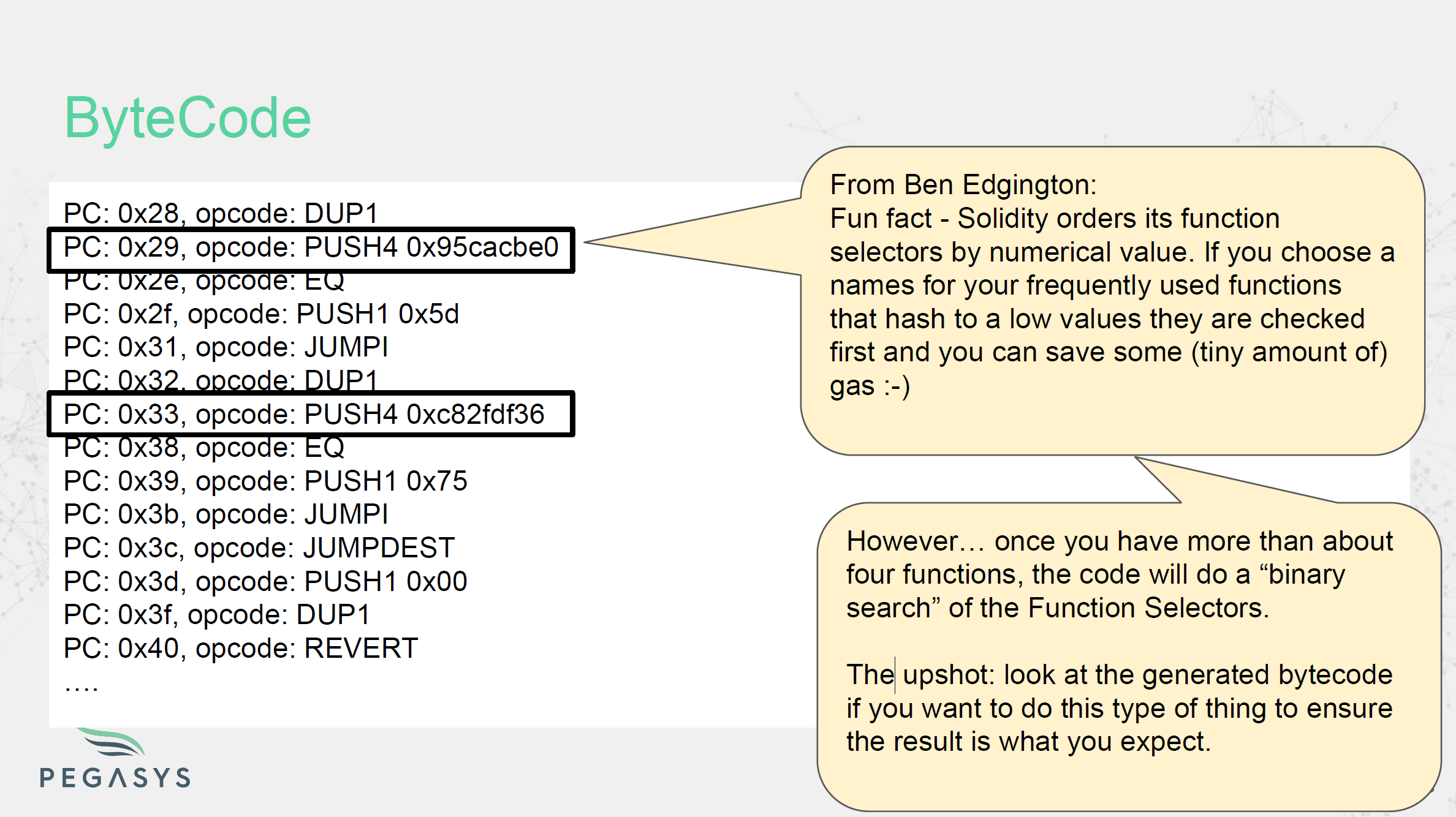Click the text 'search” of the Function Selectors.'
This screenshot has height=817, width=1456.
(1058, 608)
